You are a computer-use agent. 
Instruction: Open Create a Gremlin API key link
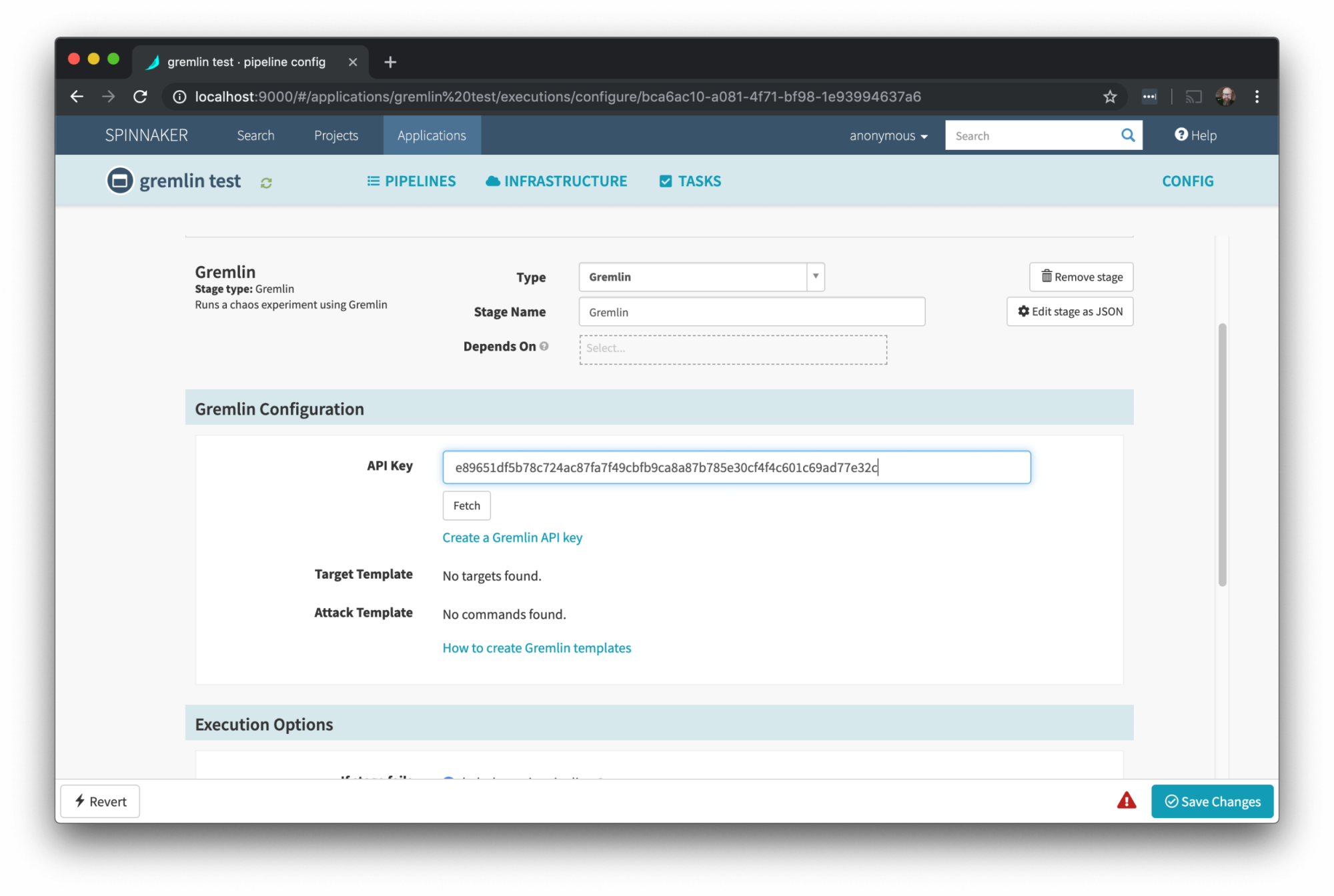pos(512,537)
